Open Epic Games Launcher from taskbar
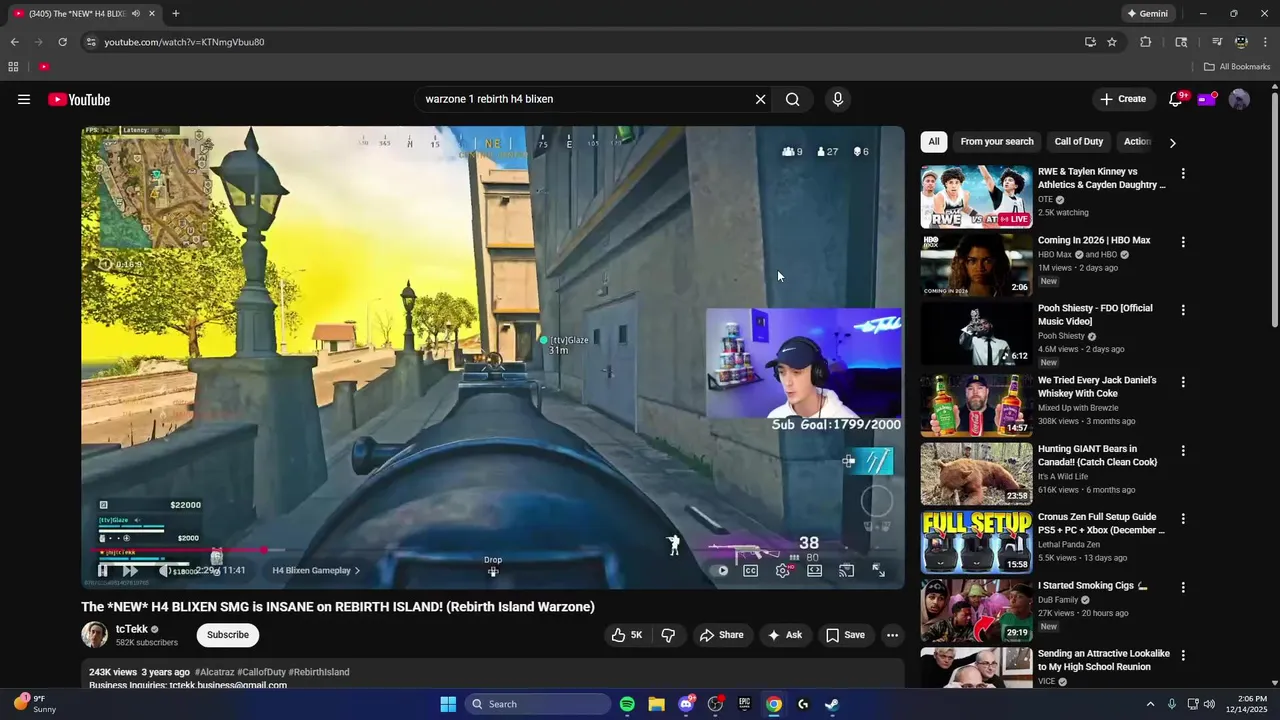1280x720 pixels. 744,704
